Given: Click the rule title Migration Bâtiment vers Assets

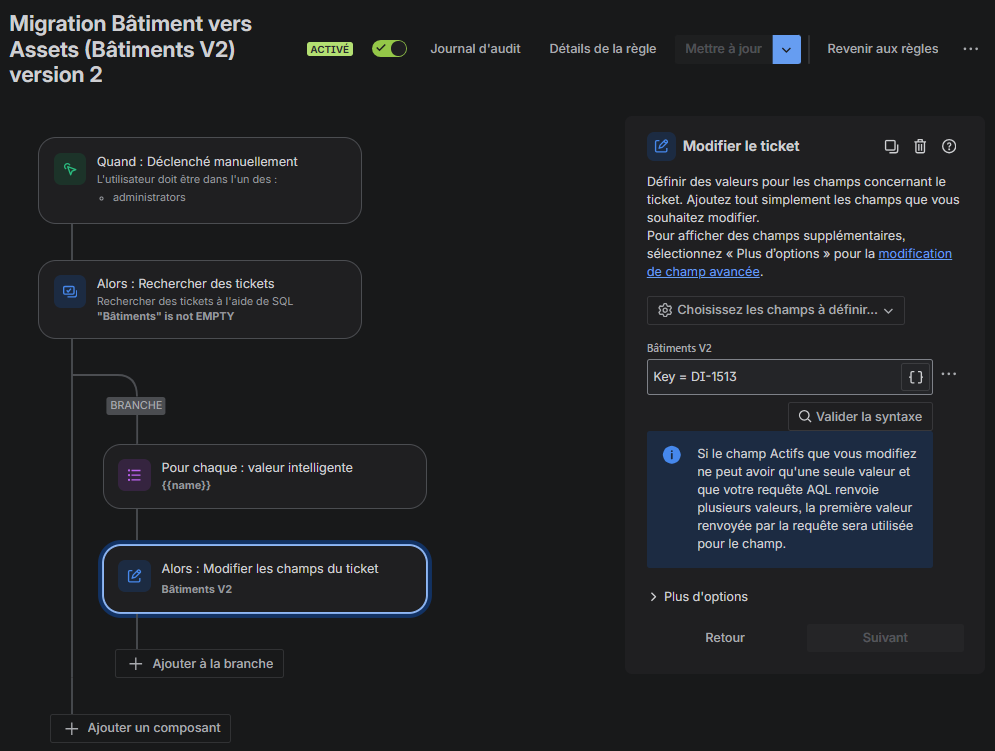Looking at the screenshot, I should pyautogui.click(x=130, y=50).
